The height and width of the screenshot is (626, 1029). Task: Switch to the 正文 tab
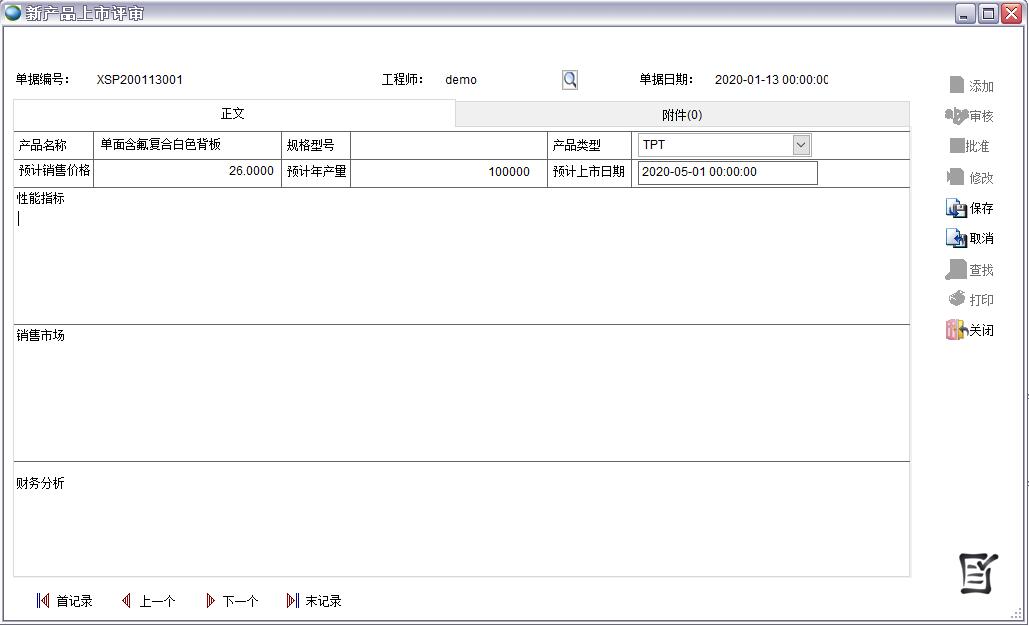pyautogui.click(x=233, y=114)
